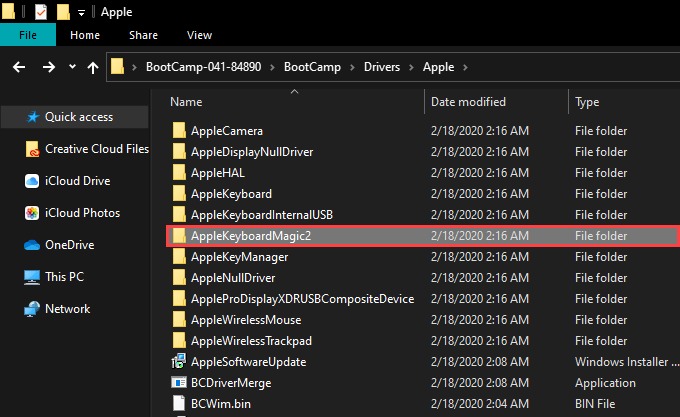Screen dimensions: 680x417
Task: Click the Back navigation arrow
Action: point(18,67)
